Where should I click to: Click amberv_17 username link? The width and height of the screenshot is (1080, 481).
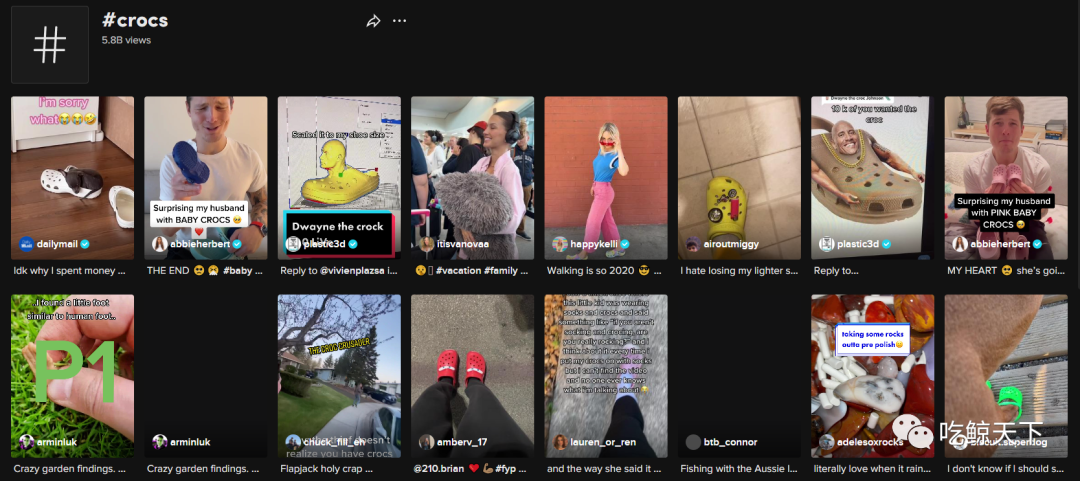(x=462, y=442)
